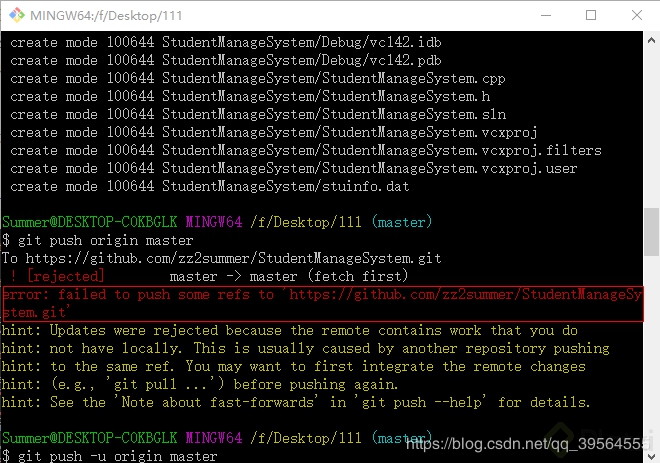The height and width of the screenshot is (463, 660).
Task: Close the MINGW64 terminal window
Action: point(637,16)
